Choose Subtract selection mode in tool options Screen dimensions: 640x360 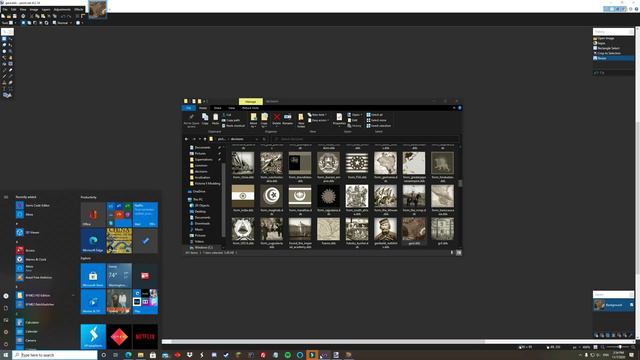point(35,23)
